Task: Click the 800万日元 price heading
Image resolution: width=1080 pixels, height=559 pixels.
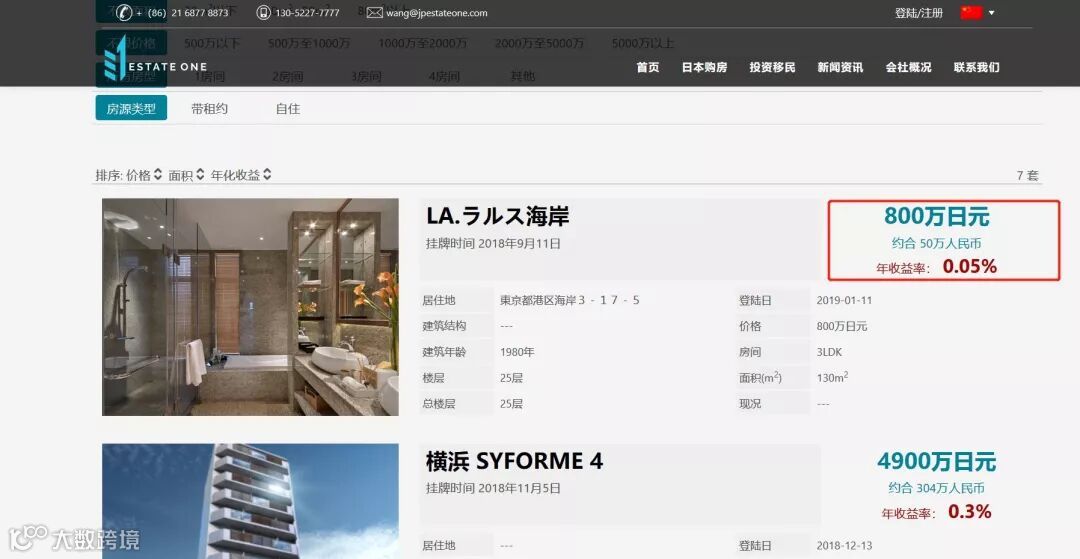Action: click(937, 216)
